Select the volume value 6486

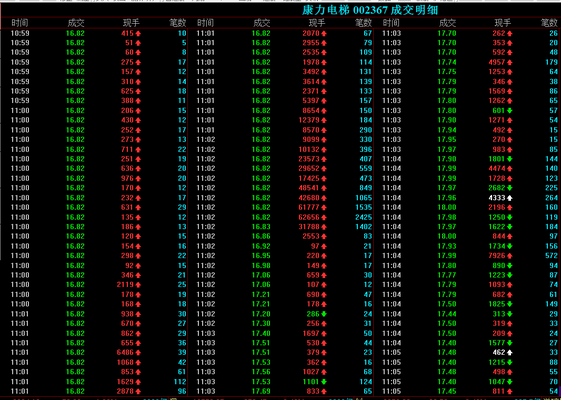pyautogui.click(x=125, y=352)
